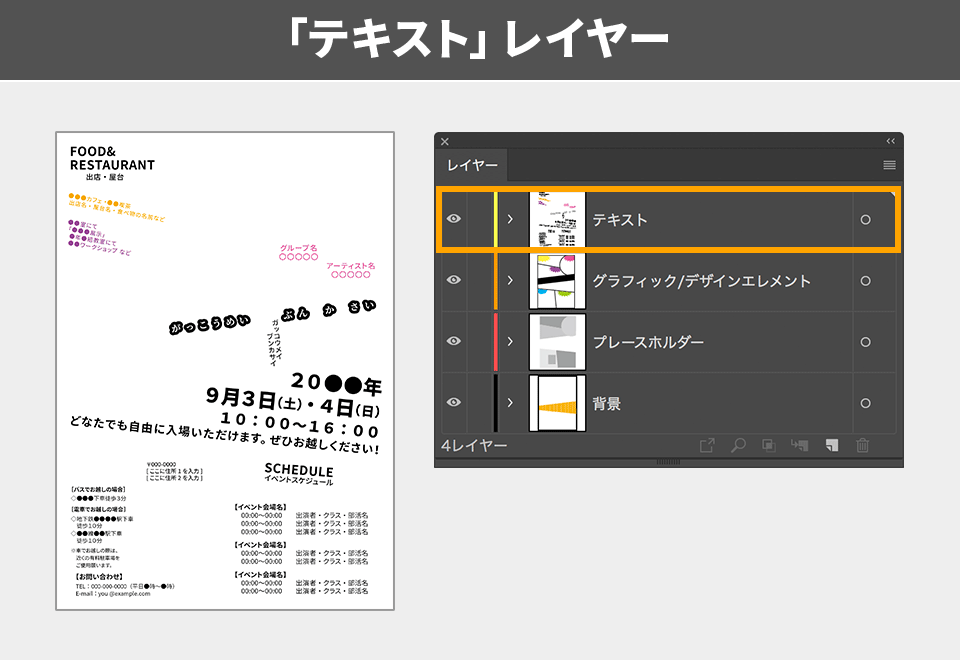The height and width of the screenshot is (660, 960).
Task: Click the panel bottom resize grip handle
Action: (x=668, y=462)
